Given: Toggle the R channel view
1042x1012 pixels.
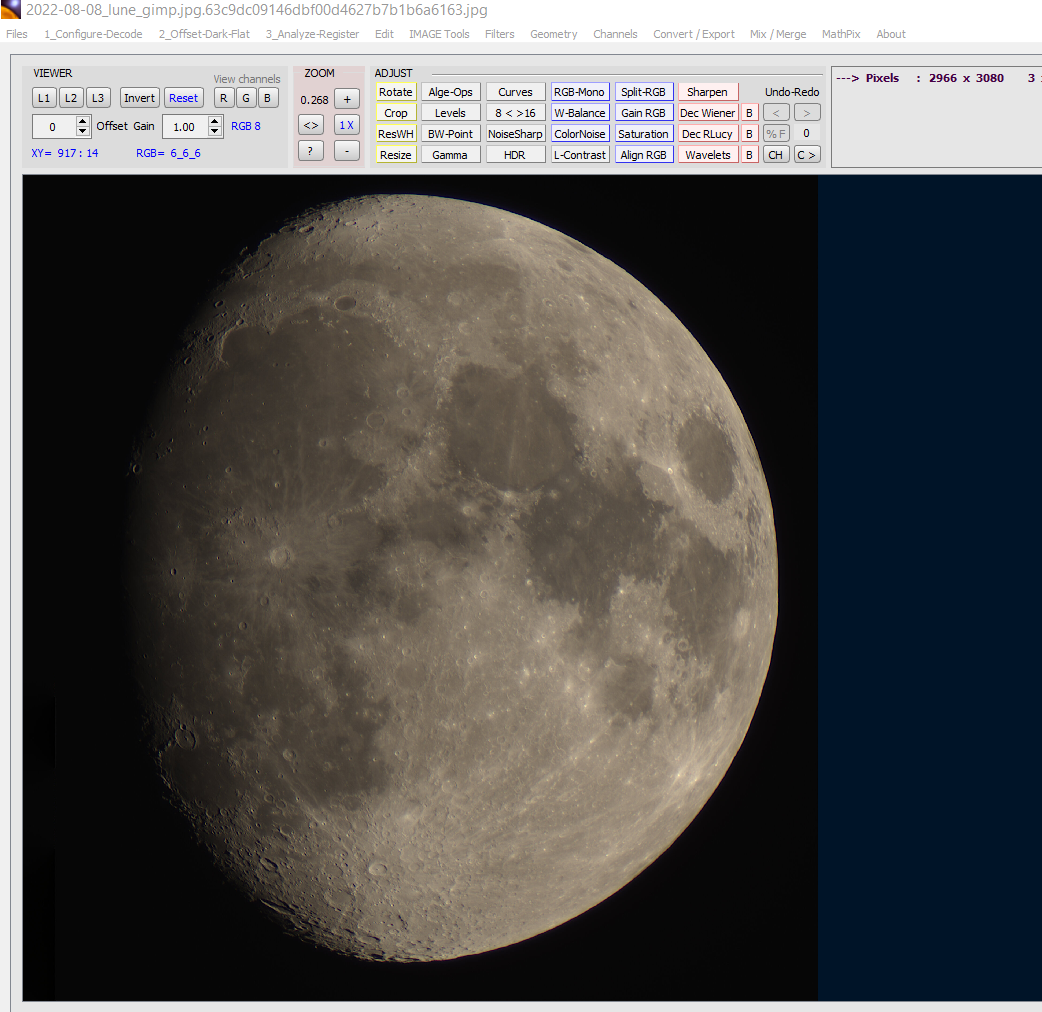Looking at the screenshot, I should point(224,98).
